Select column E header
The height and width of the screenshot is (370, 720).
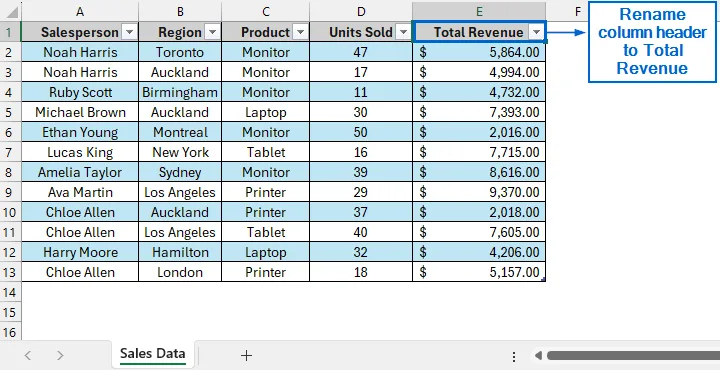point(479,11)
